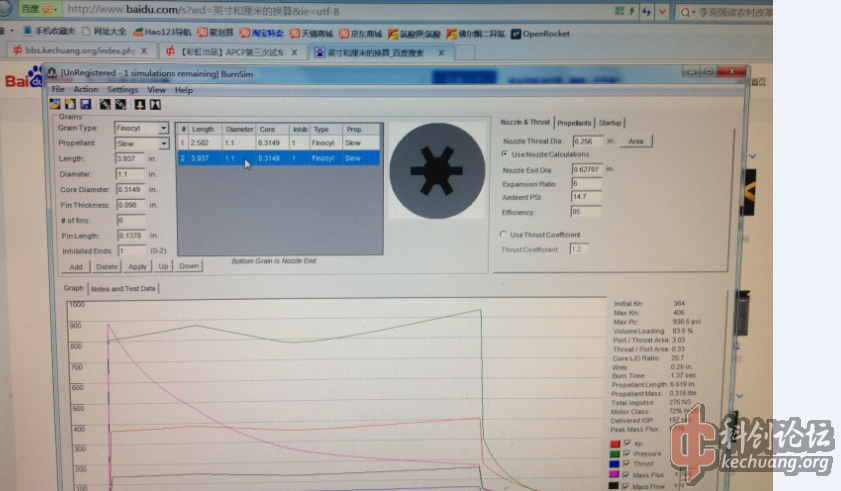841x491 pixels.
Task: Click the blue Thrust color swatch
Action: point(614,464)
